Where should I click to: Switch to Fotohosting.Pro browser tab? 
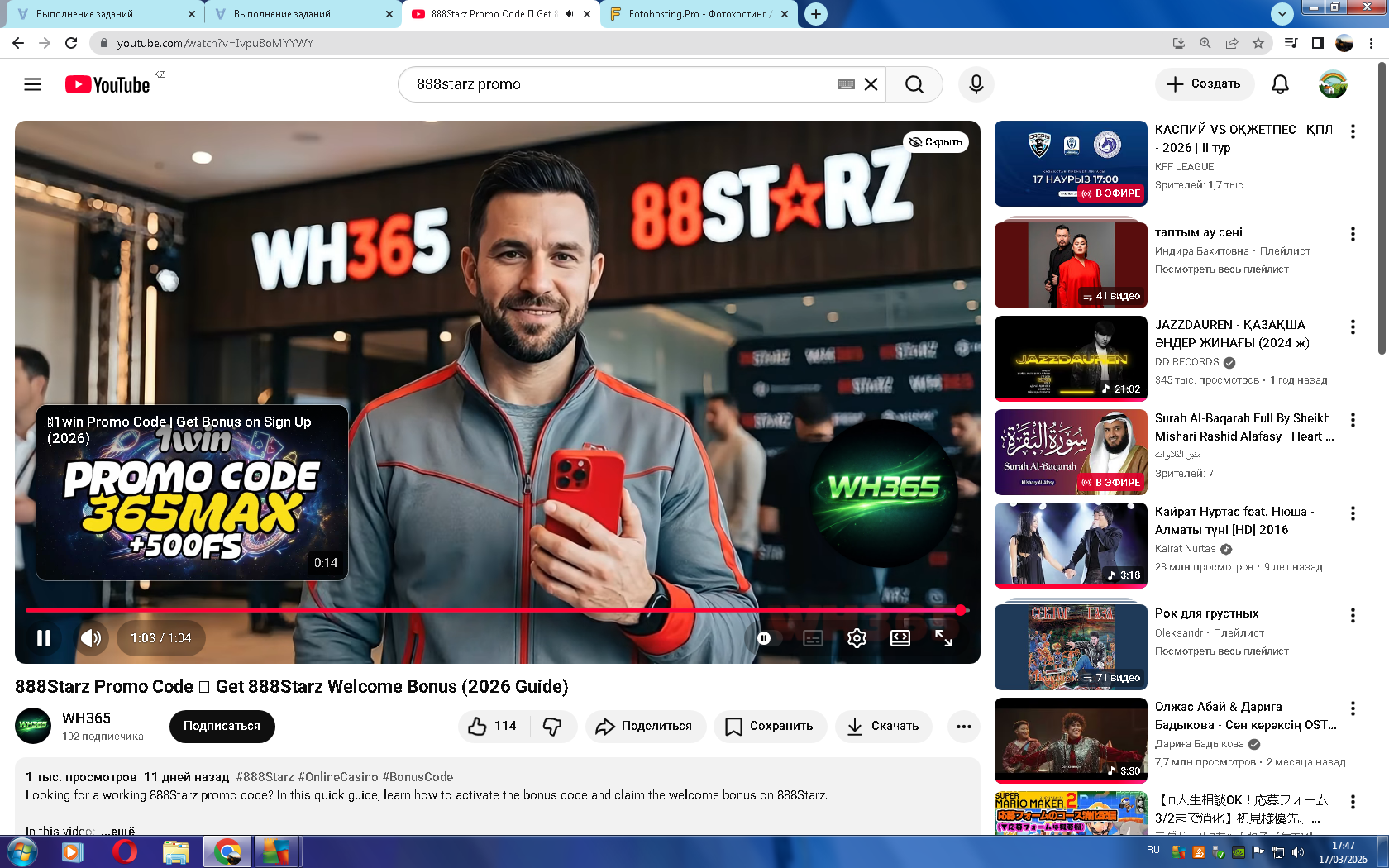[x=699, y=14]
